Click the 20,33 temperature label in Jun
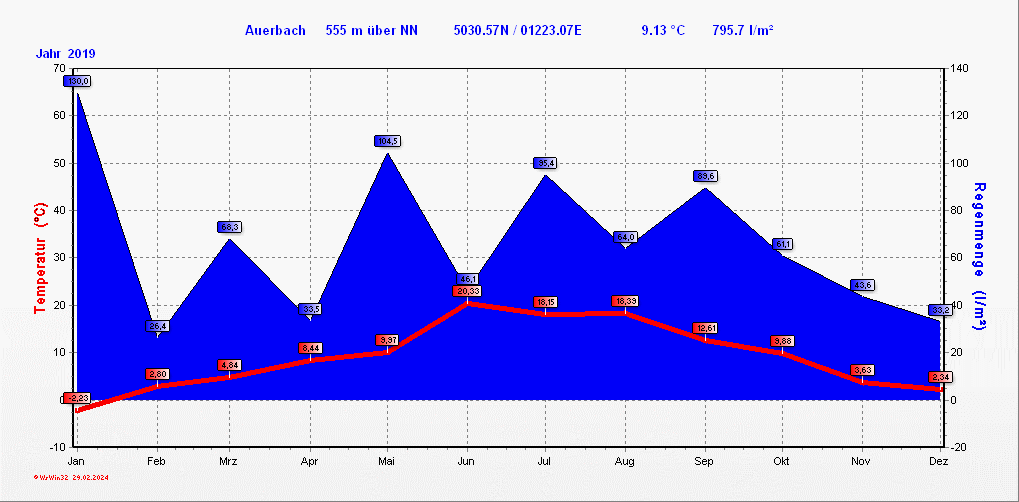The width and height of the screenshot is (1019, 502). pyautogui.click(x=467, y=291)
